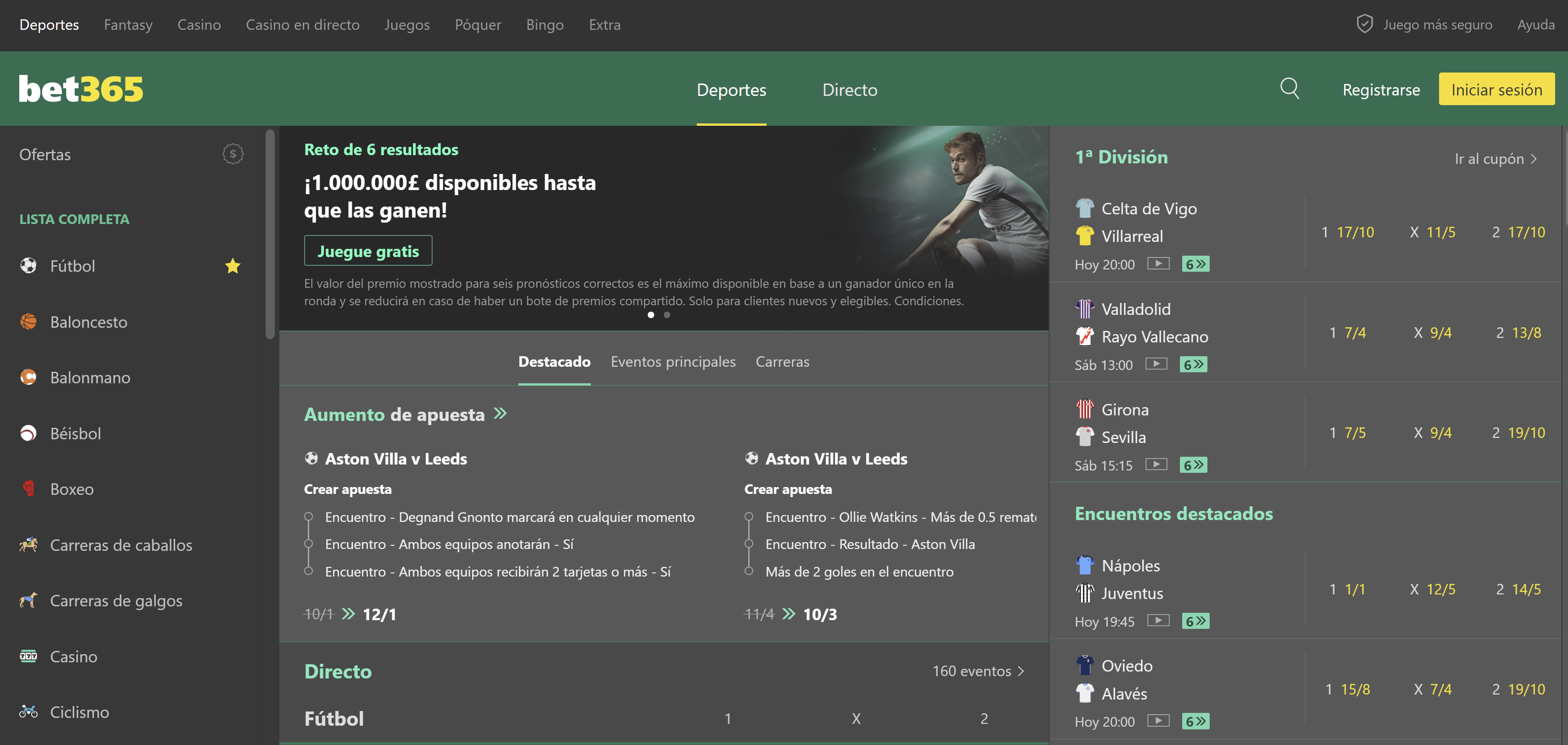Click the bet builder badge for Celta de Vigo

coord(1195,264)
